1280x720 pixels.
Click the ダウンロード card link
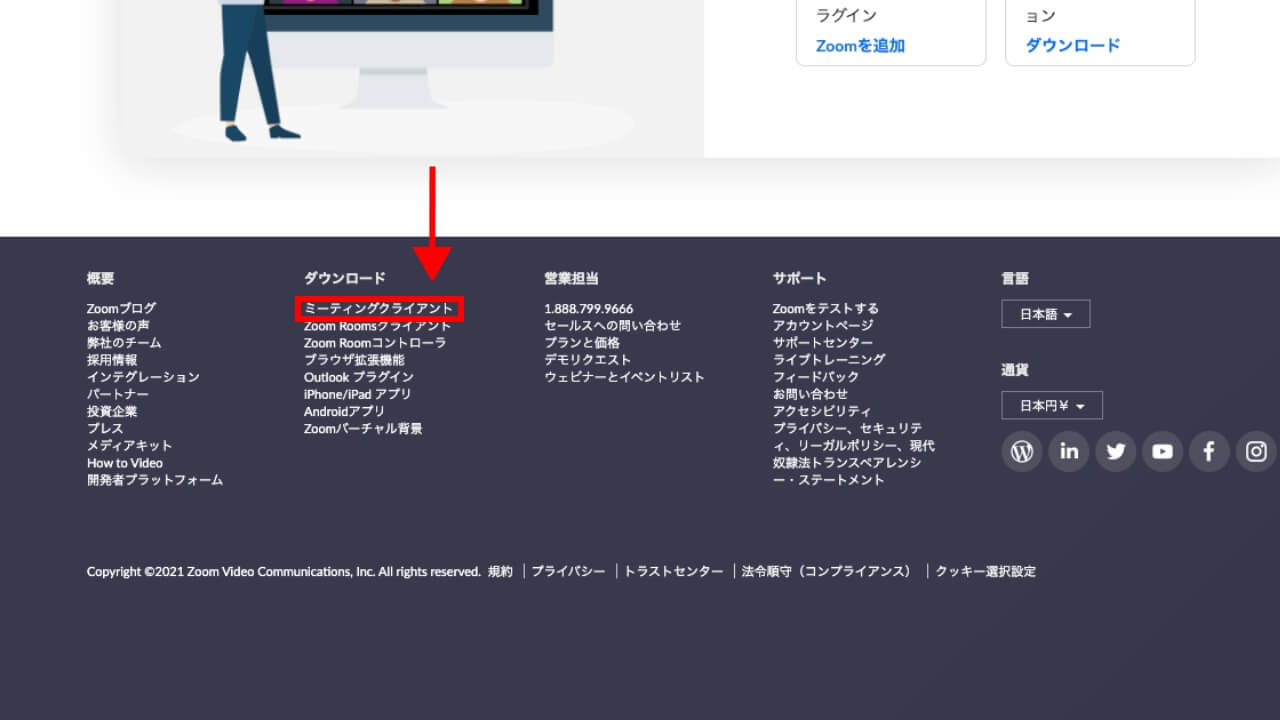pos(1073,45)
